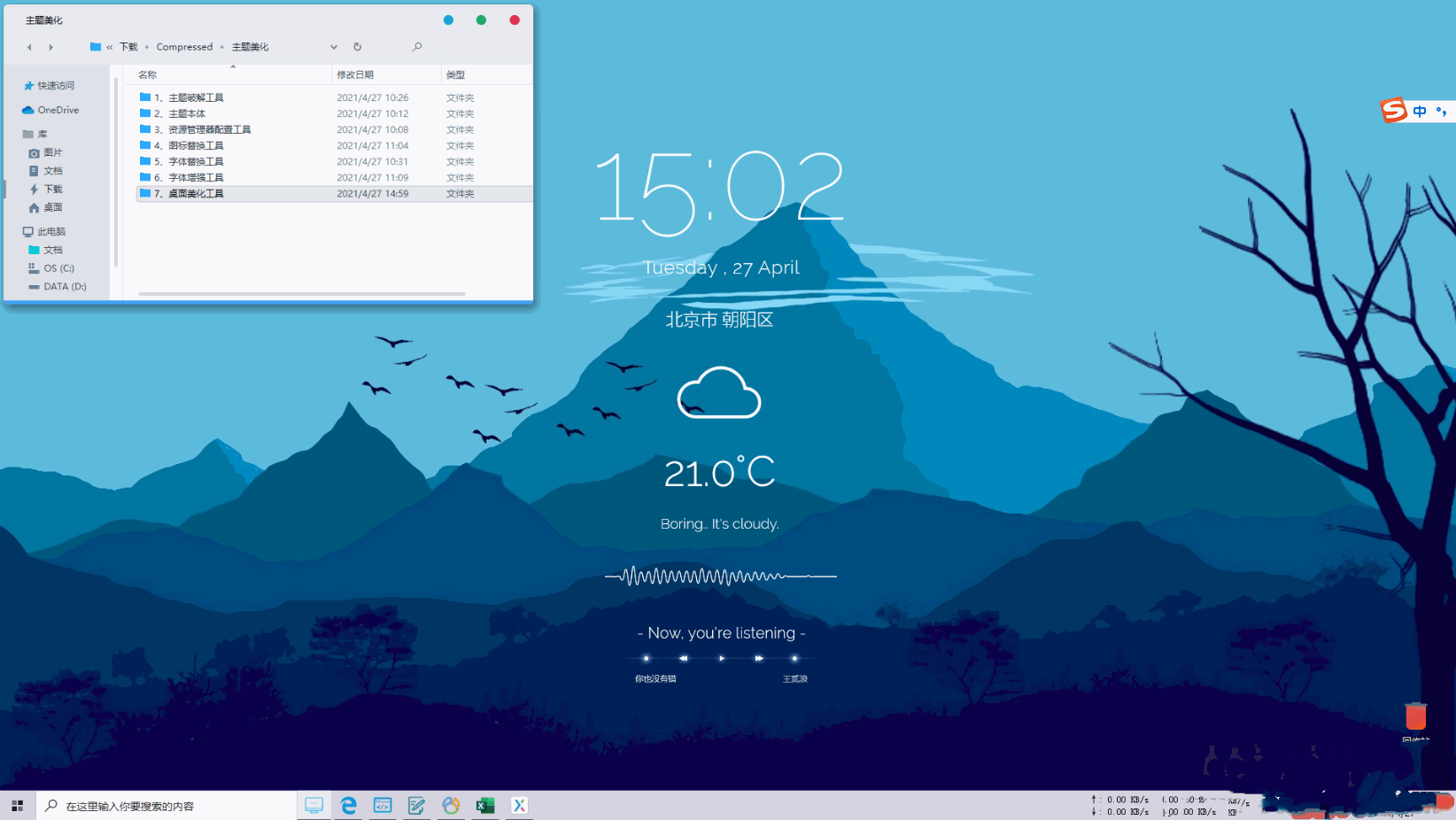Open the Recycle Bin on desktop

1415,717
